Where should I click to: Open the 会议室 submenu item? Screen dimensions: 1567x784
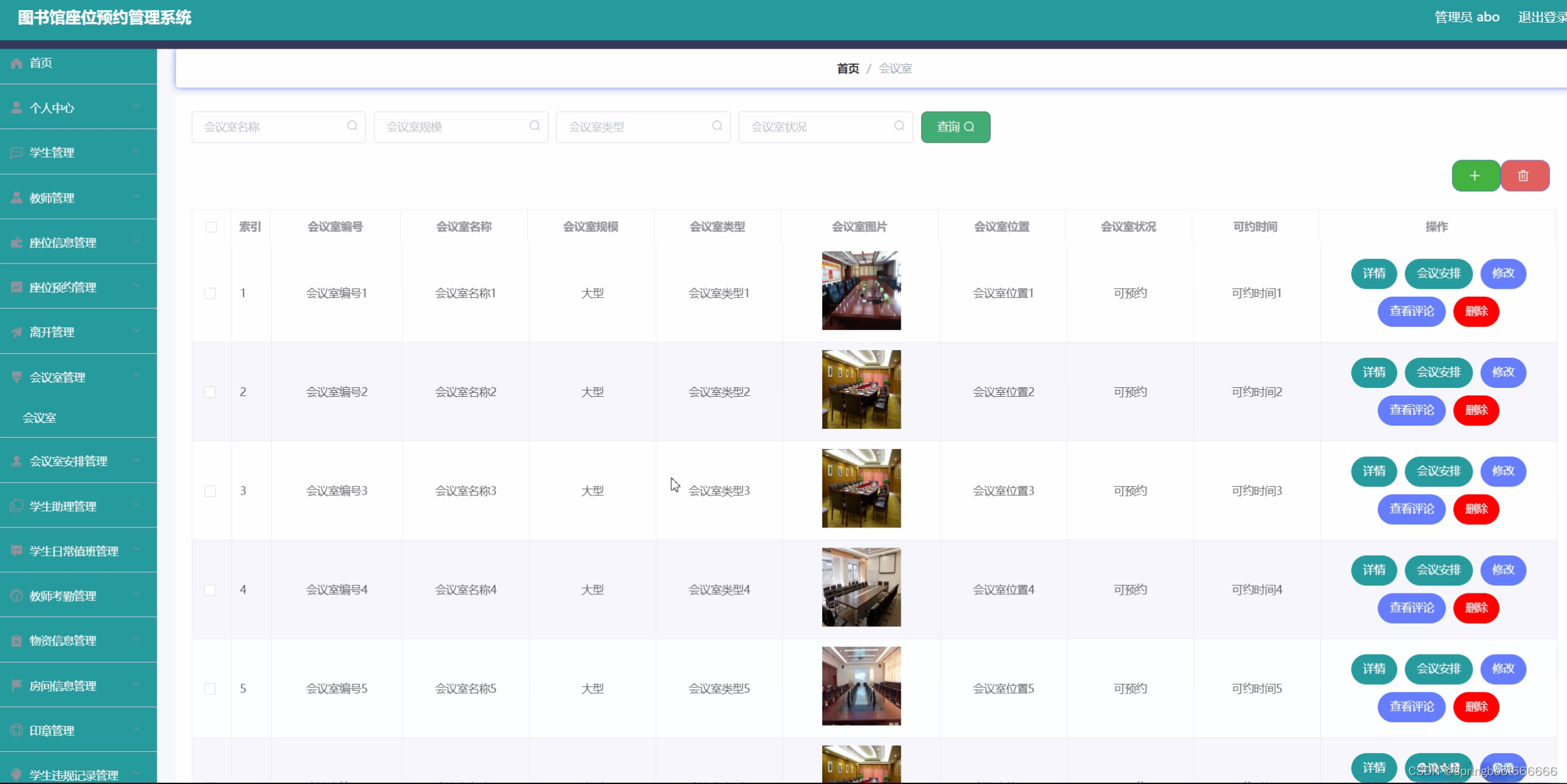(x=39, y=417)
